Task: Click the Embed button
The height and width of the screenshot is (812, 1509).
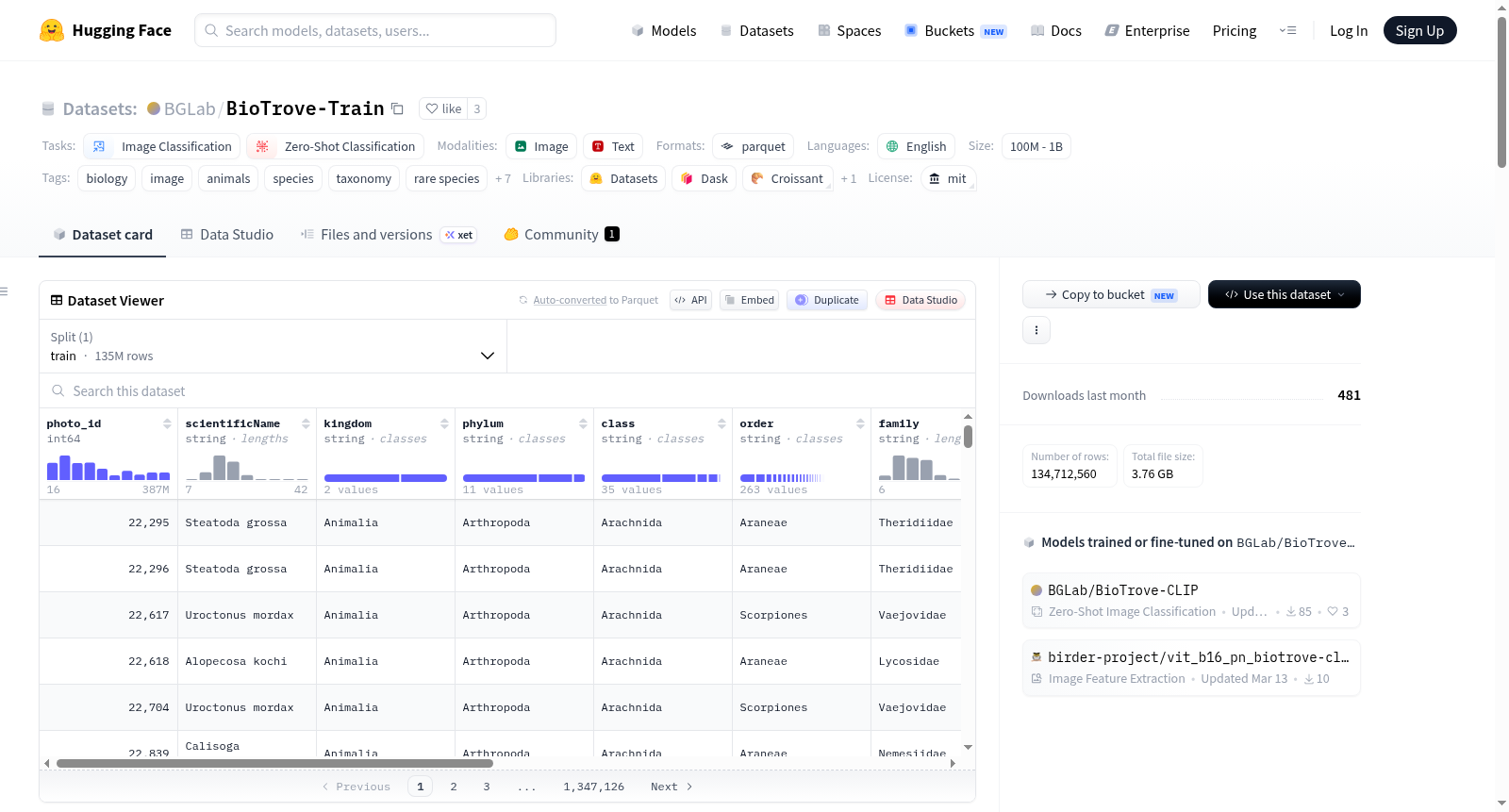Action: 749,300
